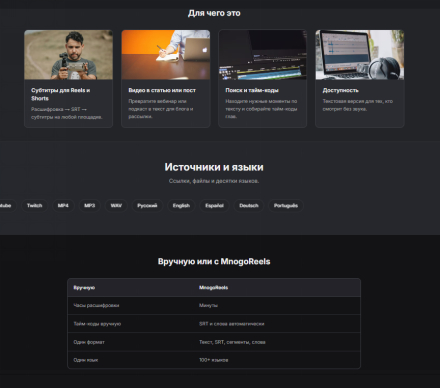Screen dimensions: 440x388
Task: Click the 'Один язык' table cell
Action: coord(86,360)
